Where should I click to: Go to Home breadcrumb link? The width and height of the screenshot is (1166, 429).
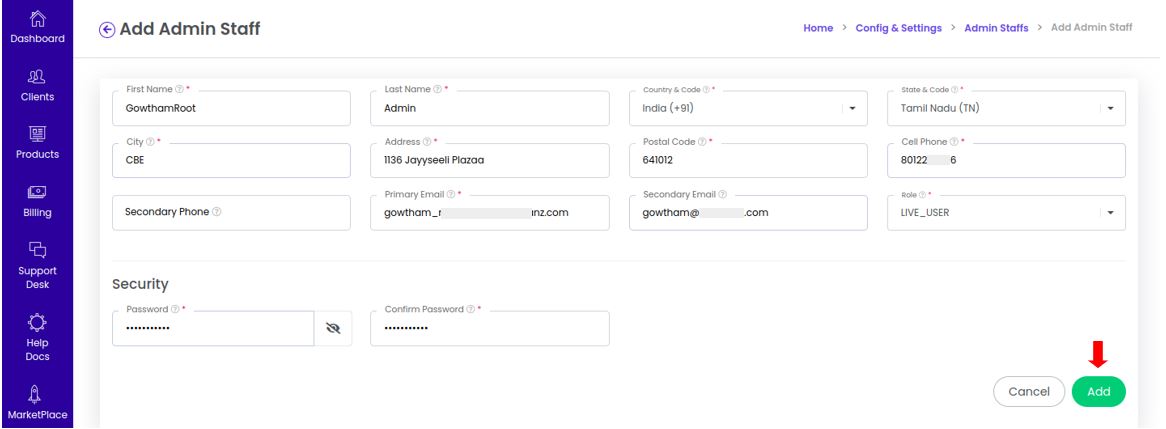point(818,28)
